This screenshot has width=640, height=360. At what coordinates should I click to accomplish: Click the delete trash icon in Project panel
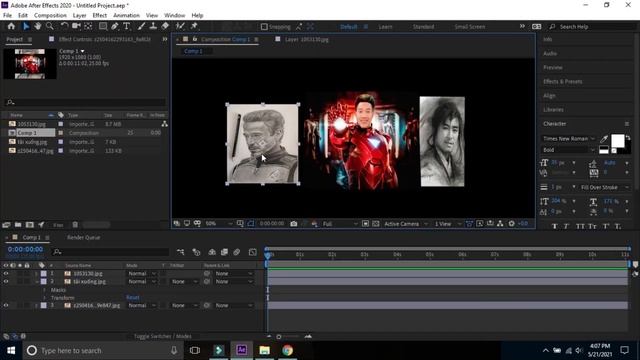[x=75, y=224]
